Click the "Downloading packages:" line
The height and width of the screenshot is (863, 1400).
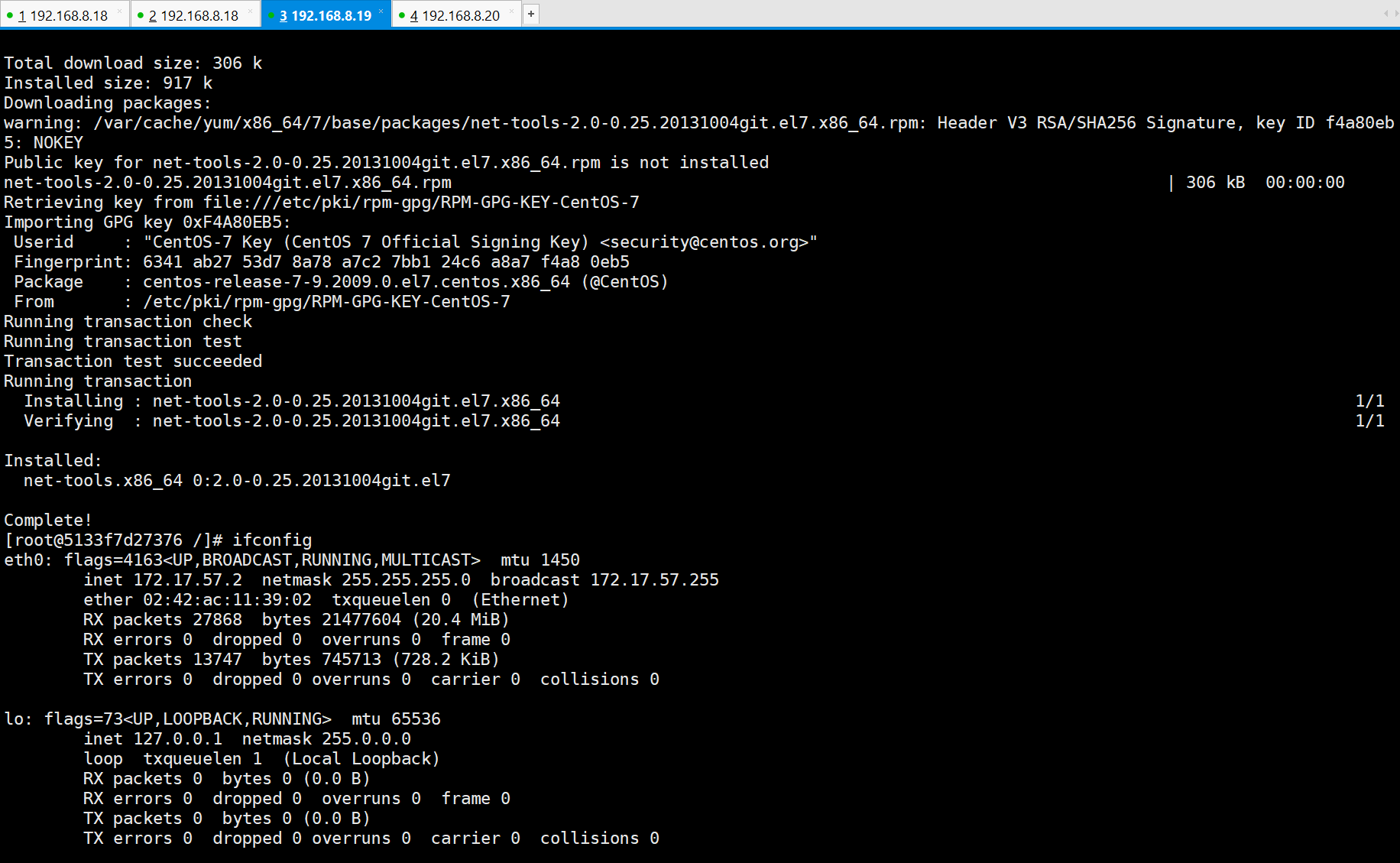(x=108, y=103)
